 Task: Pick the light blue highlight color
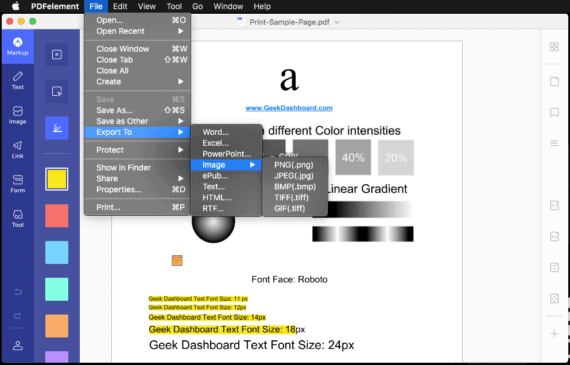click(57, 252)
